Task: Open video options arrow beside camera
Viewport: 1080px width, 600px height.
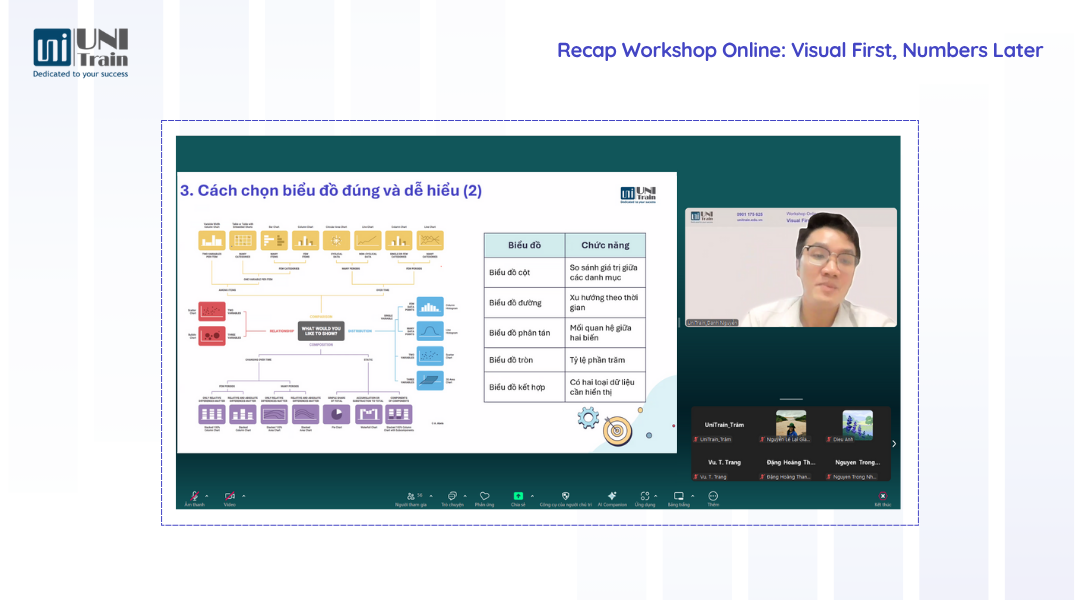Action: click(244, 496)
